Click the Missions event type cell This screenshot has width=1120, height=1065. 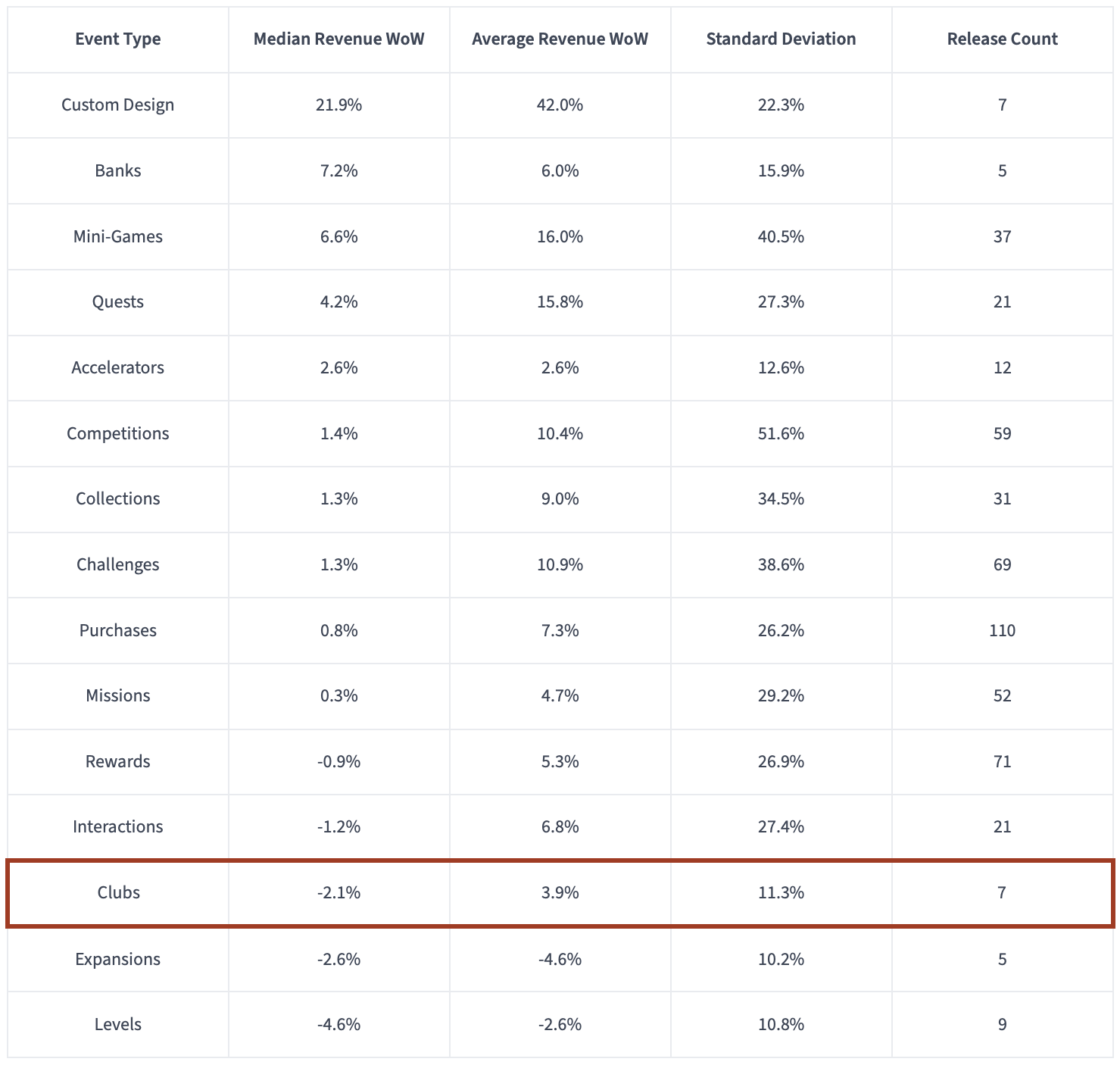click(118, 696)
